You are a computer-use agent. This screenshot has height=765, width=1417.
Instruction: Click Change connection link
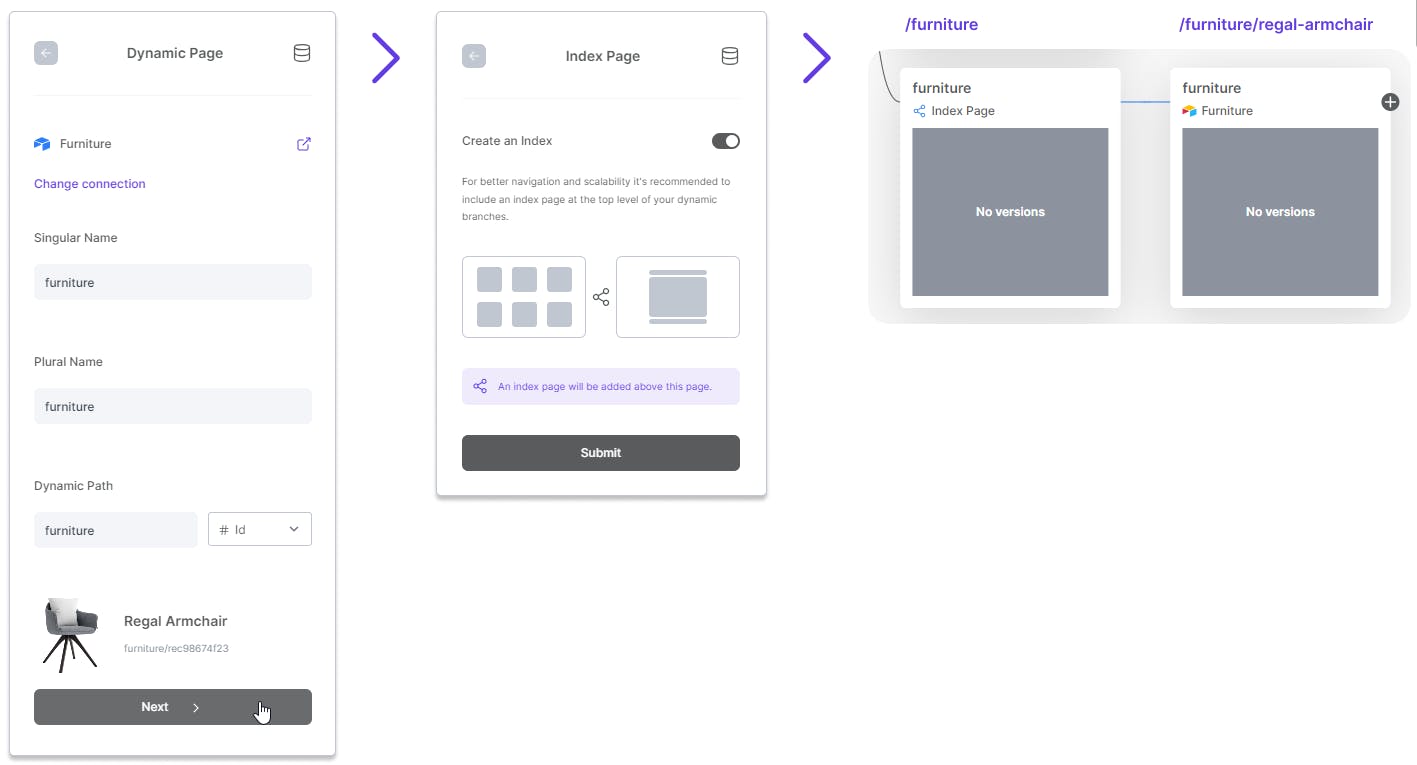coord(90,184)
